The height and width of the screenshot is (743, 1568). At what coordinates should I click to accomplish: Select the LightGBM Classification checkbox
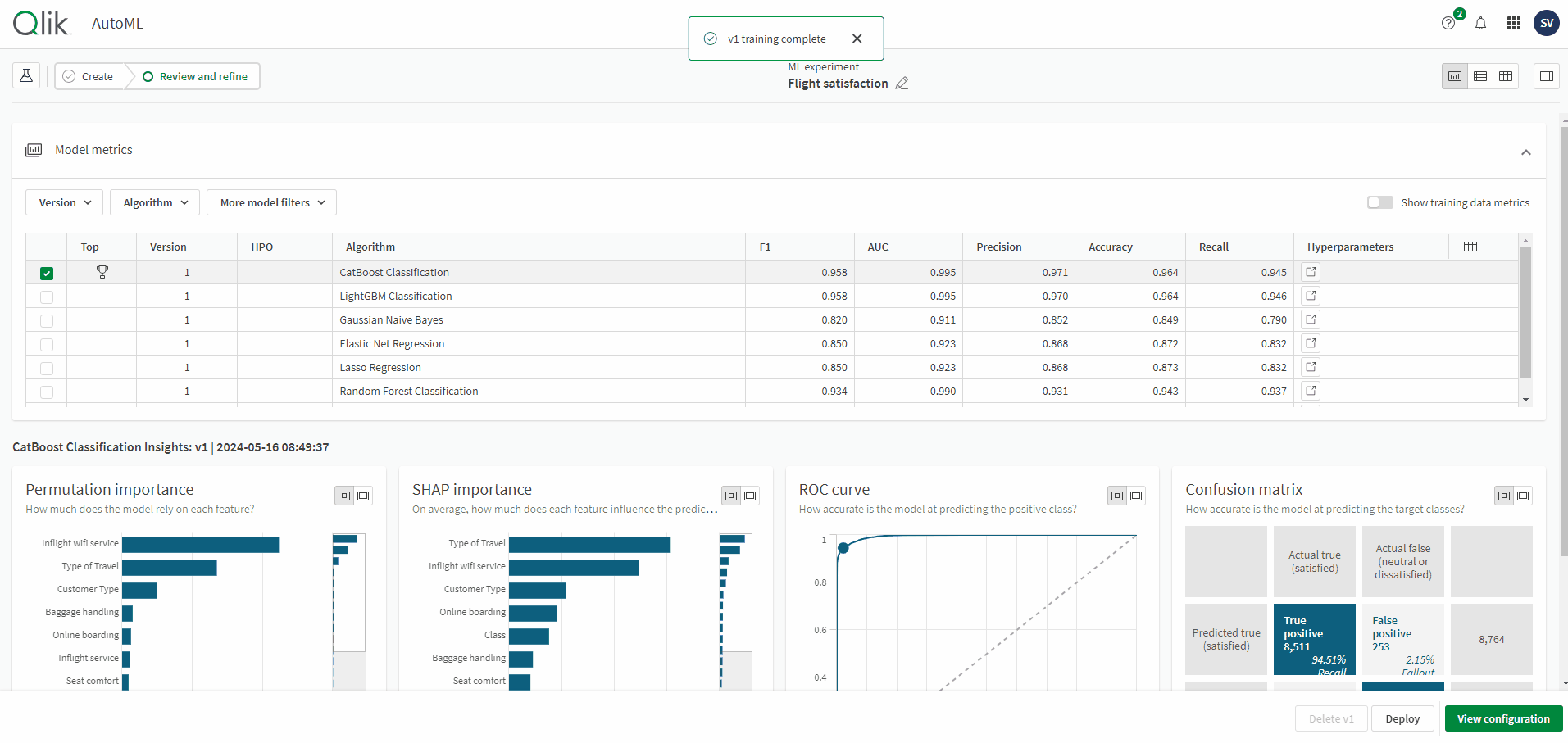[x=47, y=297]
